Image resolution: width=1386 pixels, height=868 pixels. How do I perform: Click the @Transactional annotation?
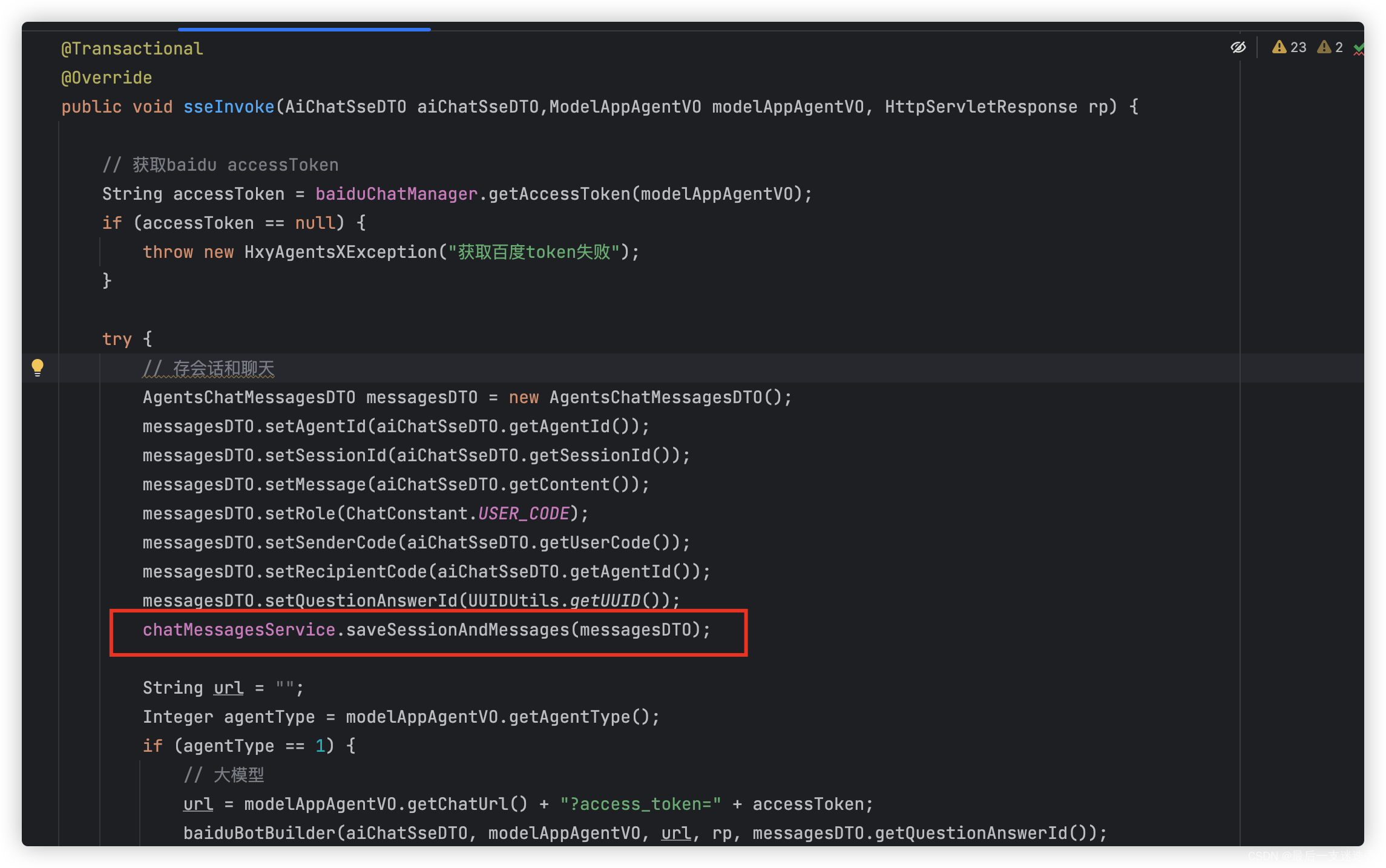[132, 49]
